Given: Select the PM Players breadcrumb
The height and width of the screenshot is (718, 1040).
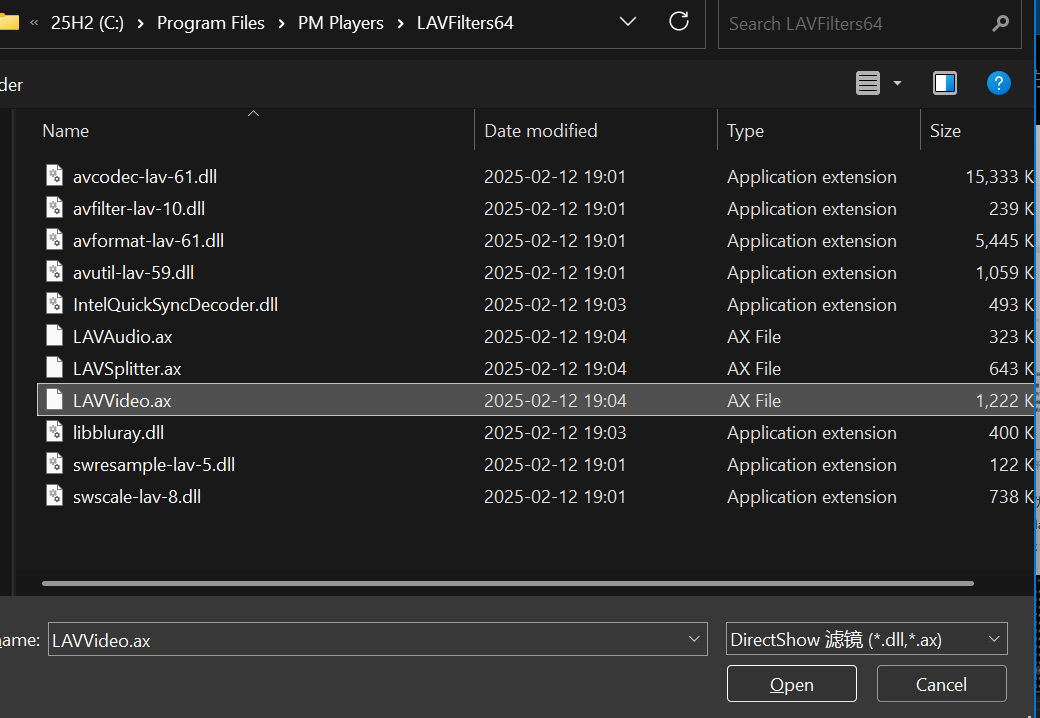Looking at the screenshot, I should [341, 23].
